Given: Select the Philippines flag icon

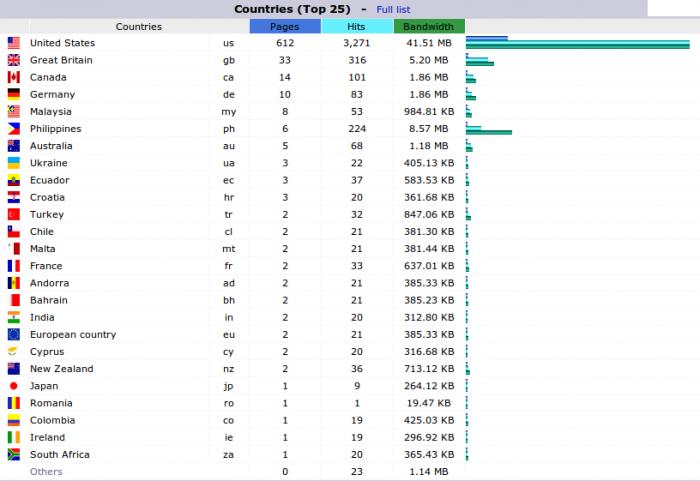Looking at the screenshot, I should pyautogui.click(x=14, y=129).
